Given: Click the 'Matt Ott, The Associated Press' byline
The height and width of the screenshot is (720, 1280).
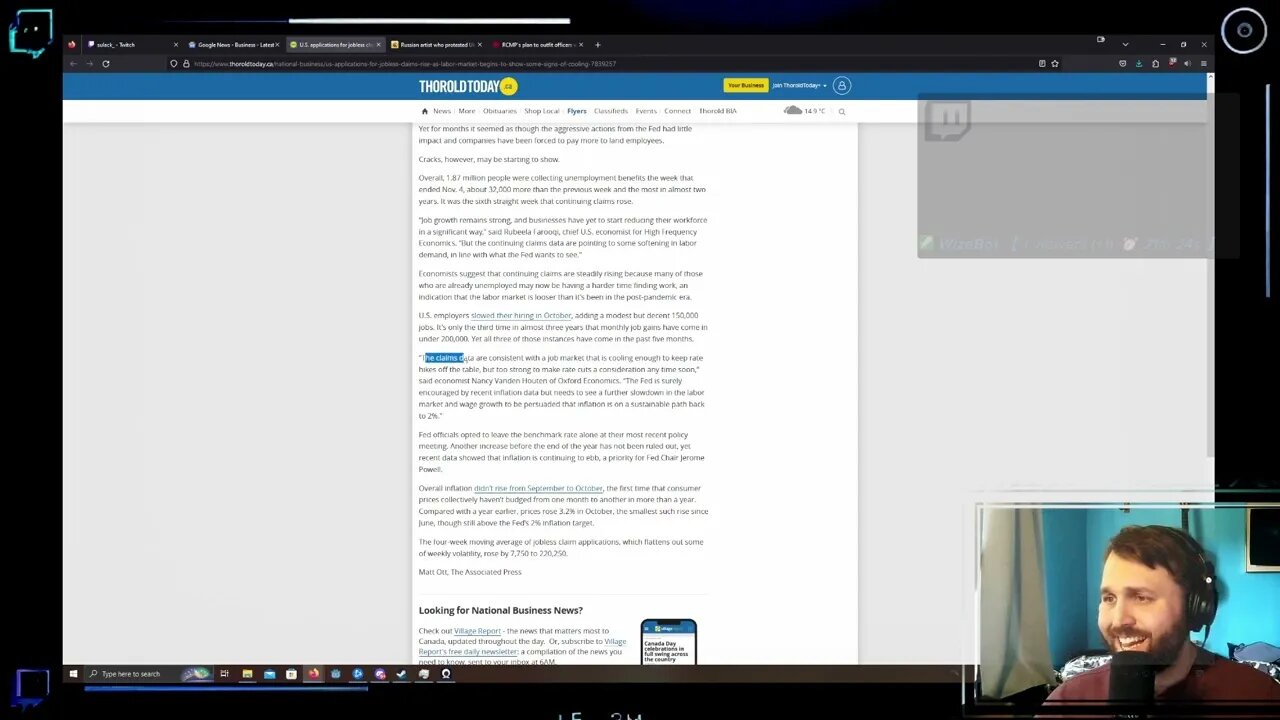Looking at the screenshot, I should pyautogui.click(x=470, y=572).
